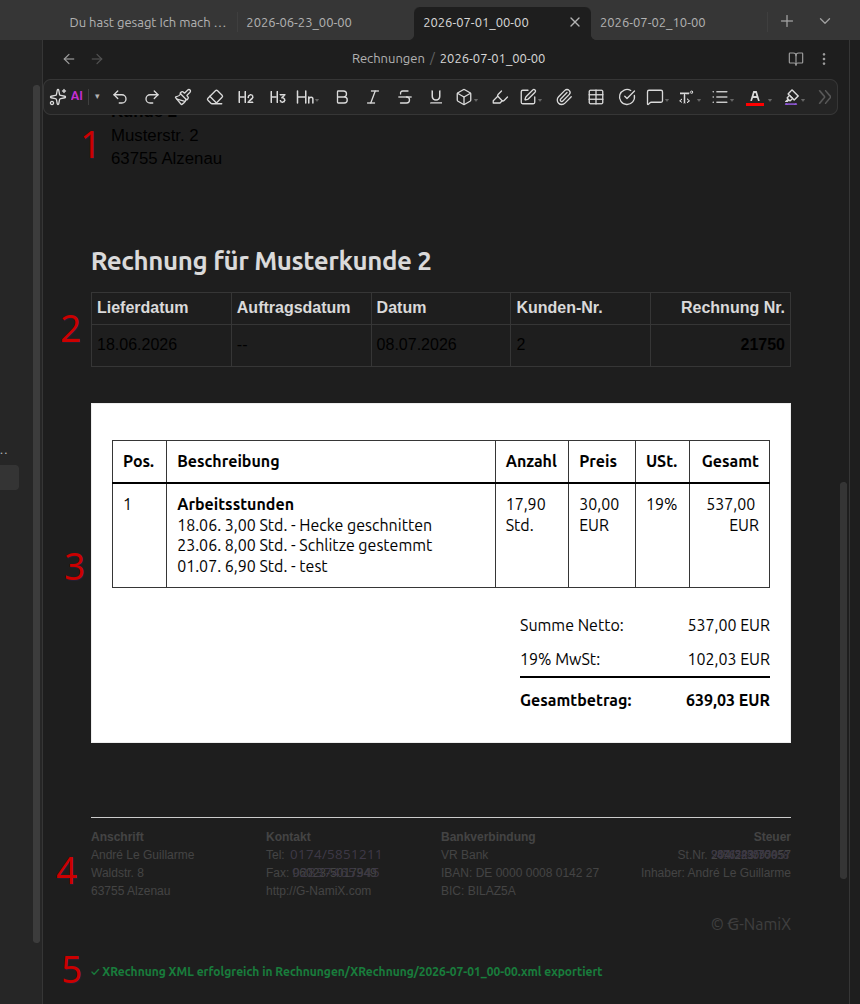860x1004 pixels.
Task: Open the cube block insert dropdown
Action: [467, 97]
